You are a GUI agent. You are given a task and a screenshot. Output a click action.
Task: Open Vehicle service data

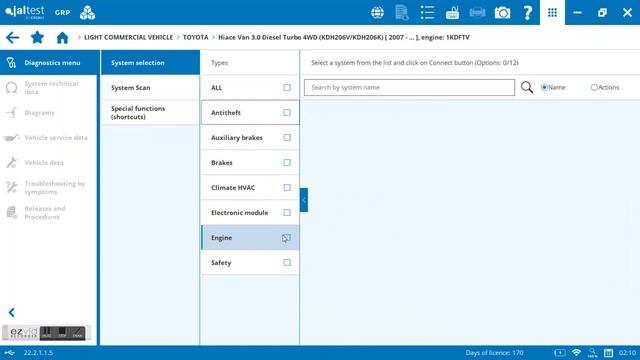(x=49, y=138)
